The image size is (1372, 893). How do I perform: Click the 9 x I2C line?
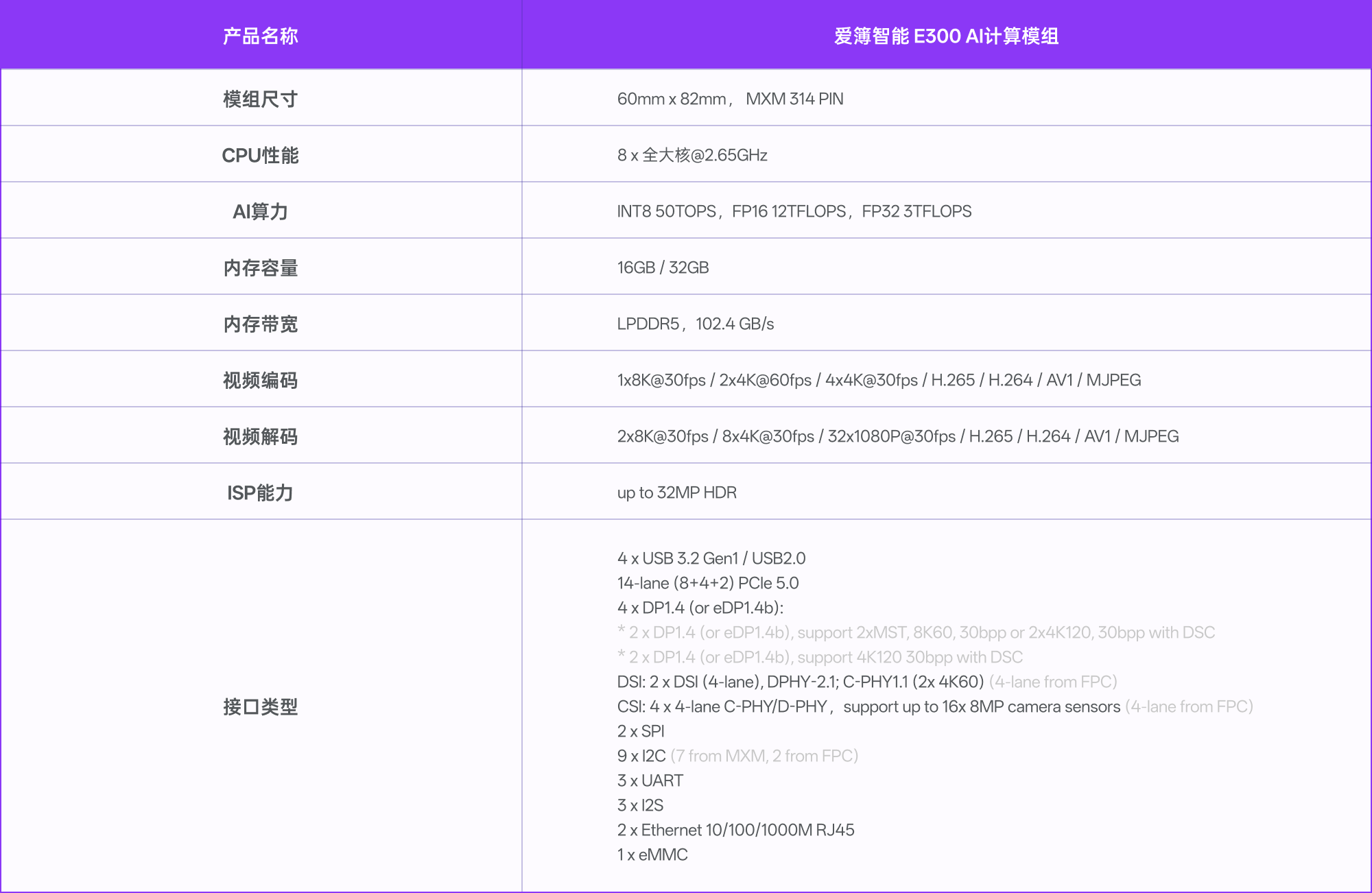coord(737,756)
